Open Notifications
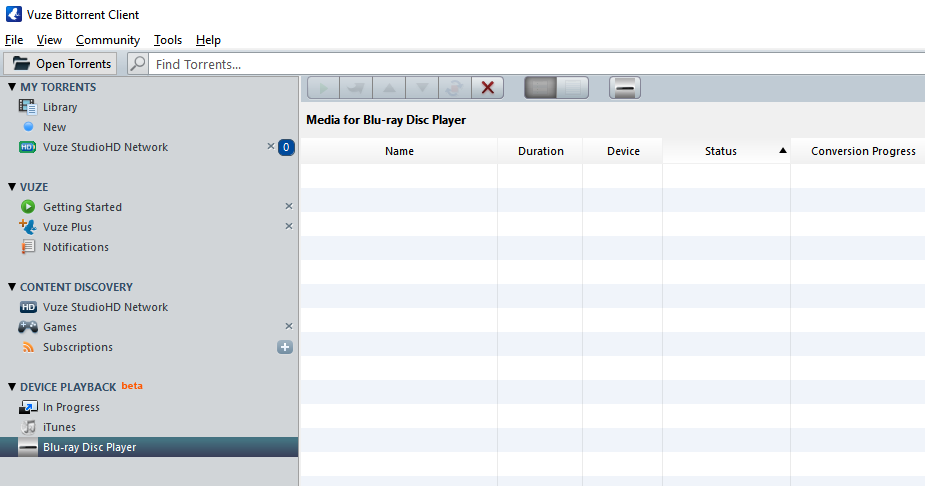The image size is (925, 486). (x=76, y=247)
